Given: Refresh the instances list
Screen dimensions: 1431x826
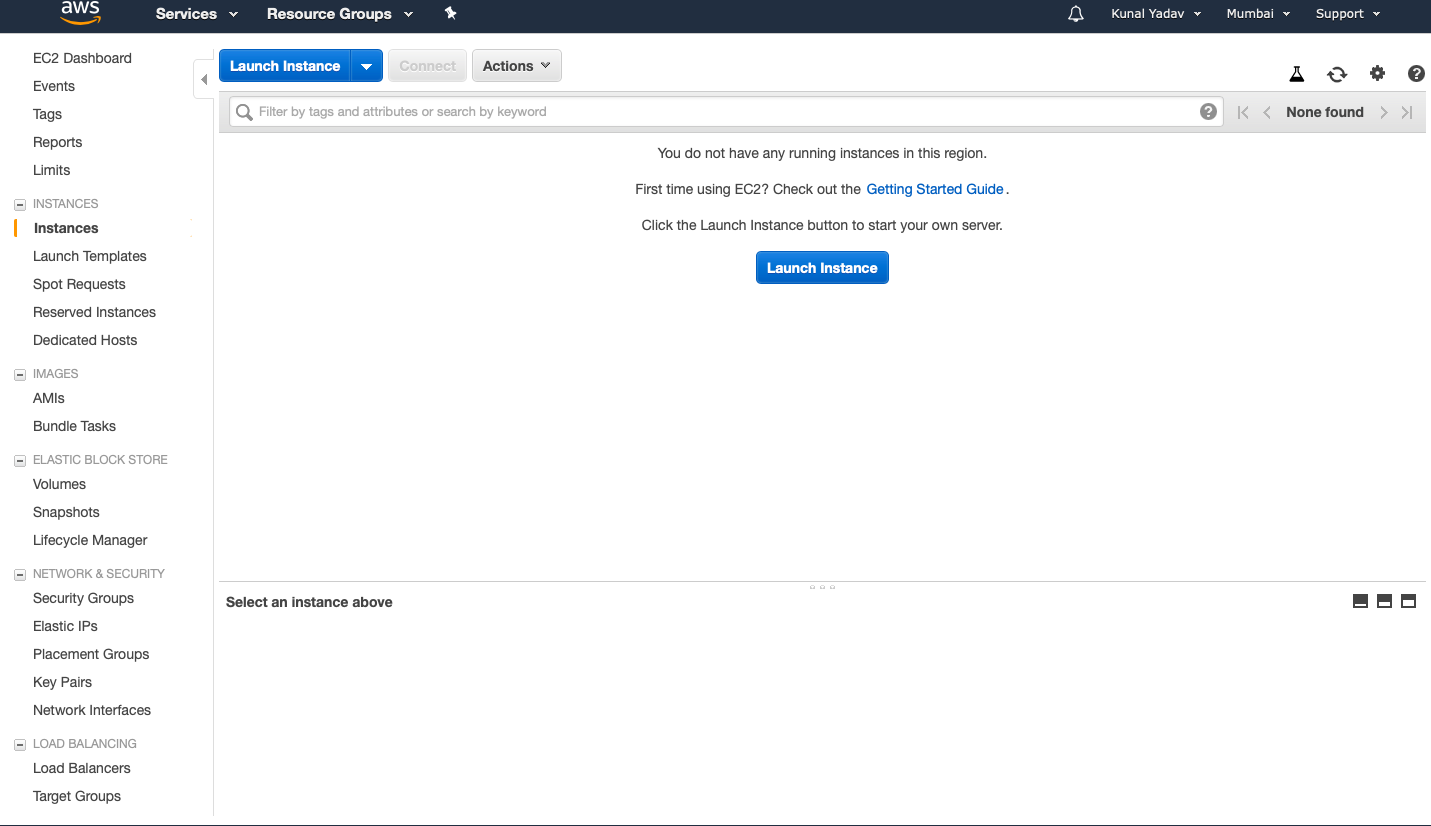Looking at the screenshot, I should (1337, 74).
